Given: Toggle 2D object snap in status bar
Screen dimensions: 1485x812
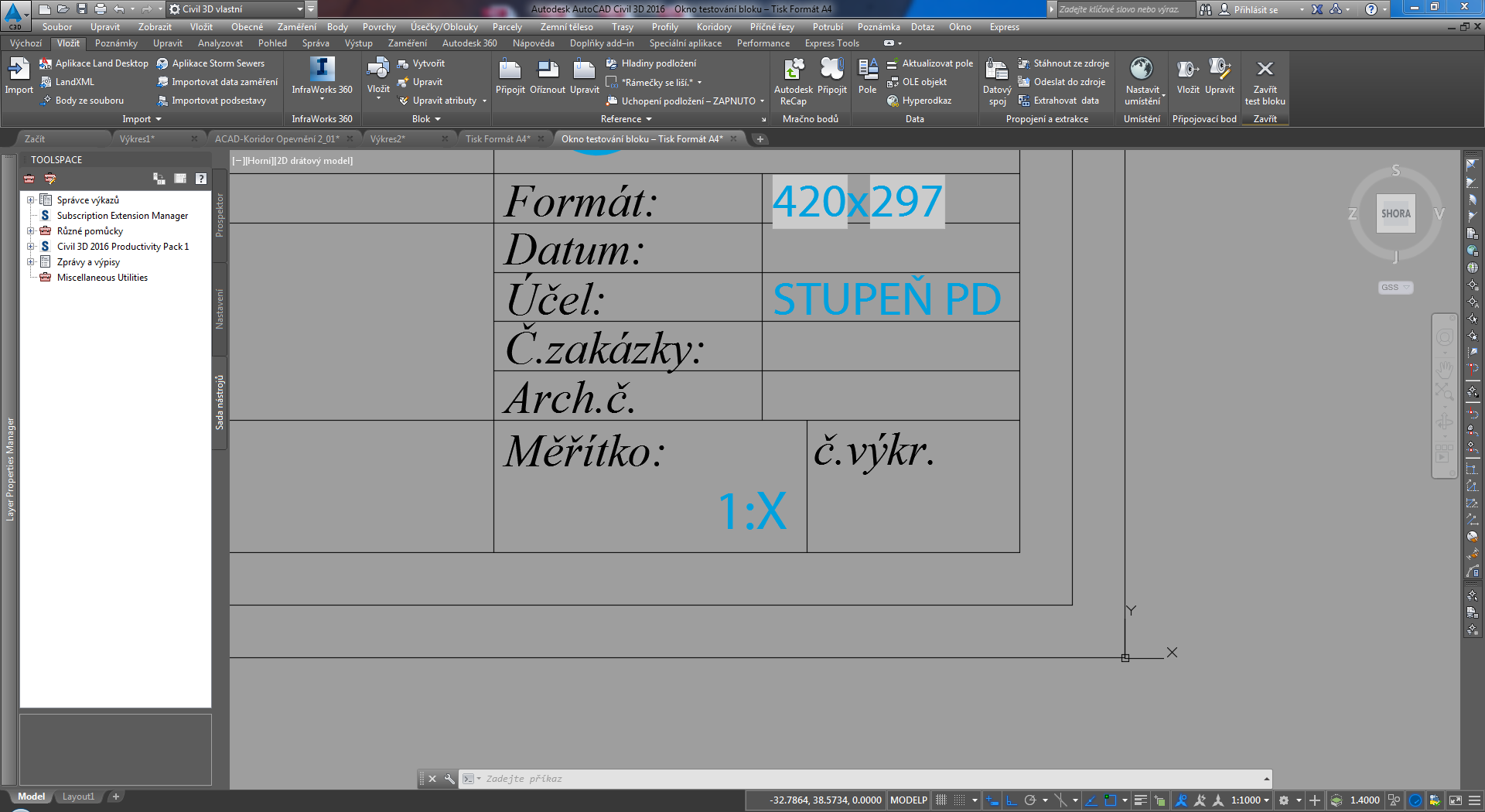Looking at the screenshot, I should 1111,800.
